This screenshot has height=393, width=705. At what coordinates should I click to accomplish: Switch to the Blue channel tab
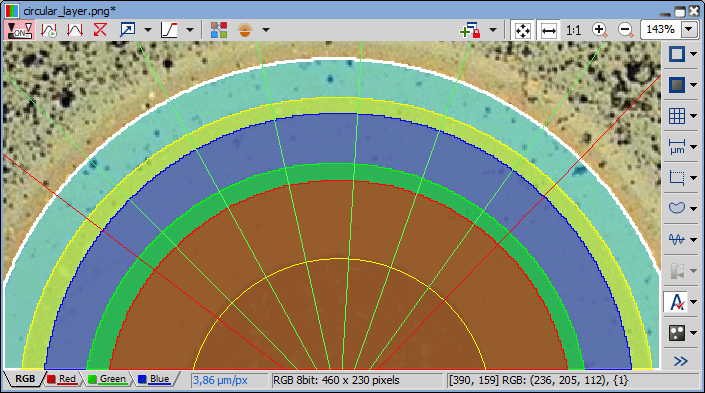[154, 379]
